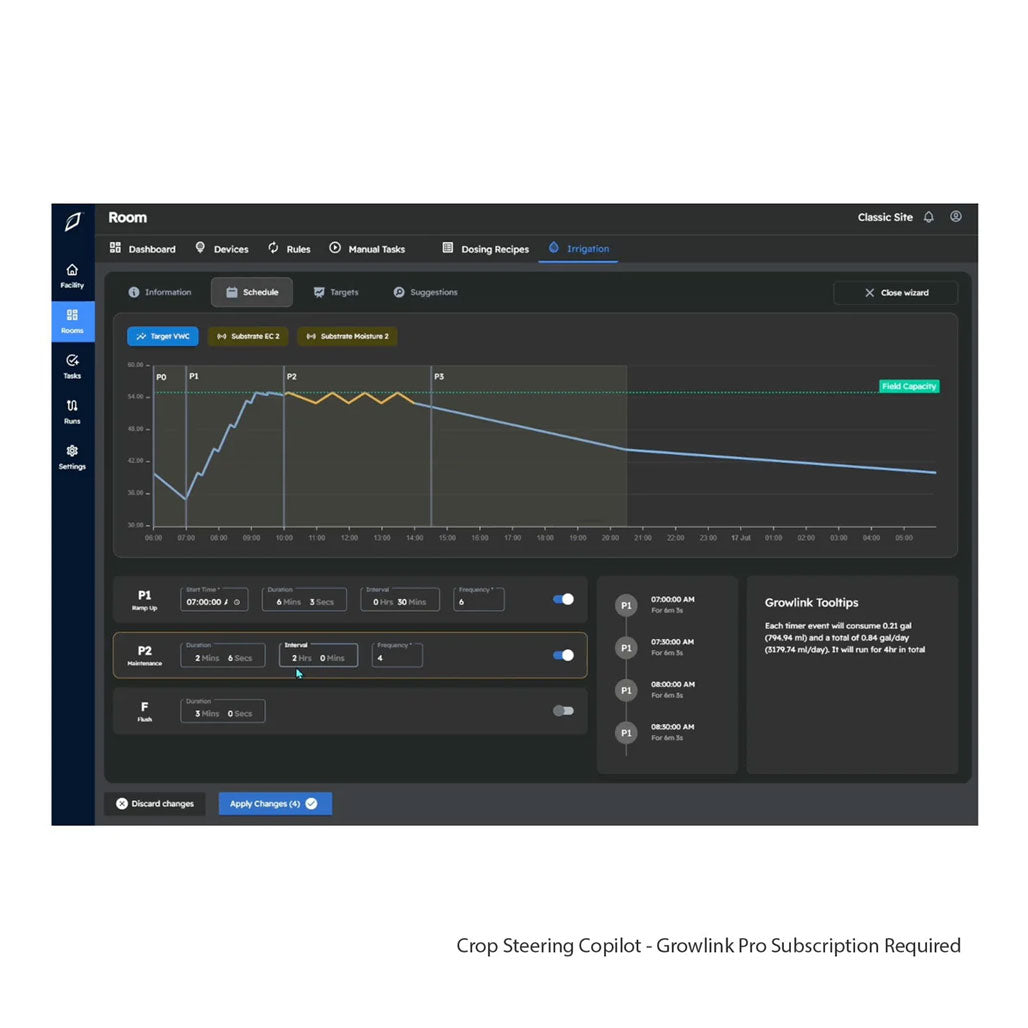Toggle the Substrate Moisture 2 series chip

tap(347, 336)
